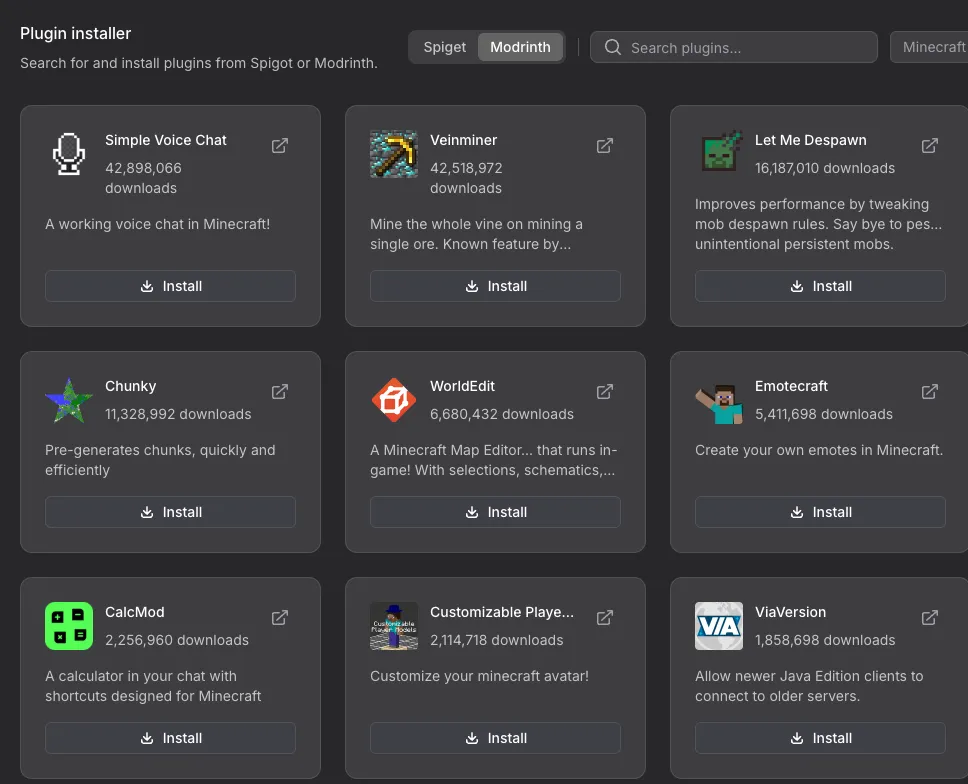Click the 11,328,992 downloads text
Screen dimensions: 968x784
(x=178, y=414)
